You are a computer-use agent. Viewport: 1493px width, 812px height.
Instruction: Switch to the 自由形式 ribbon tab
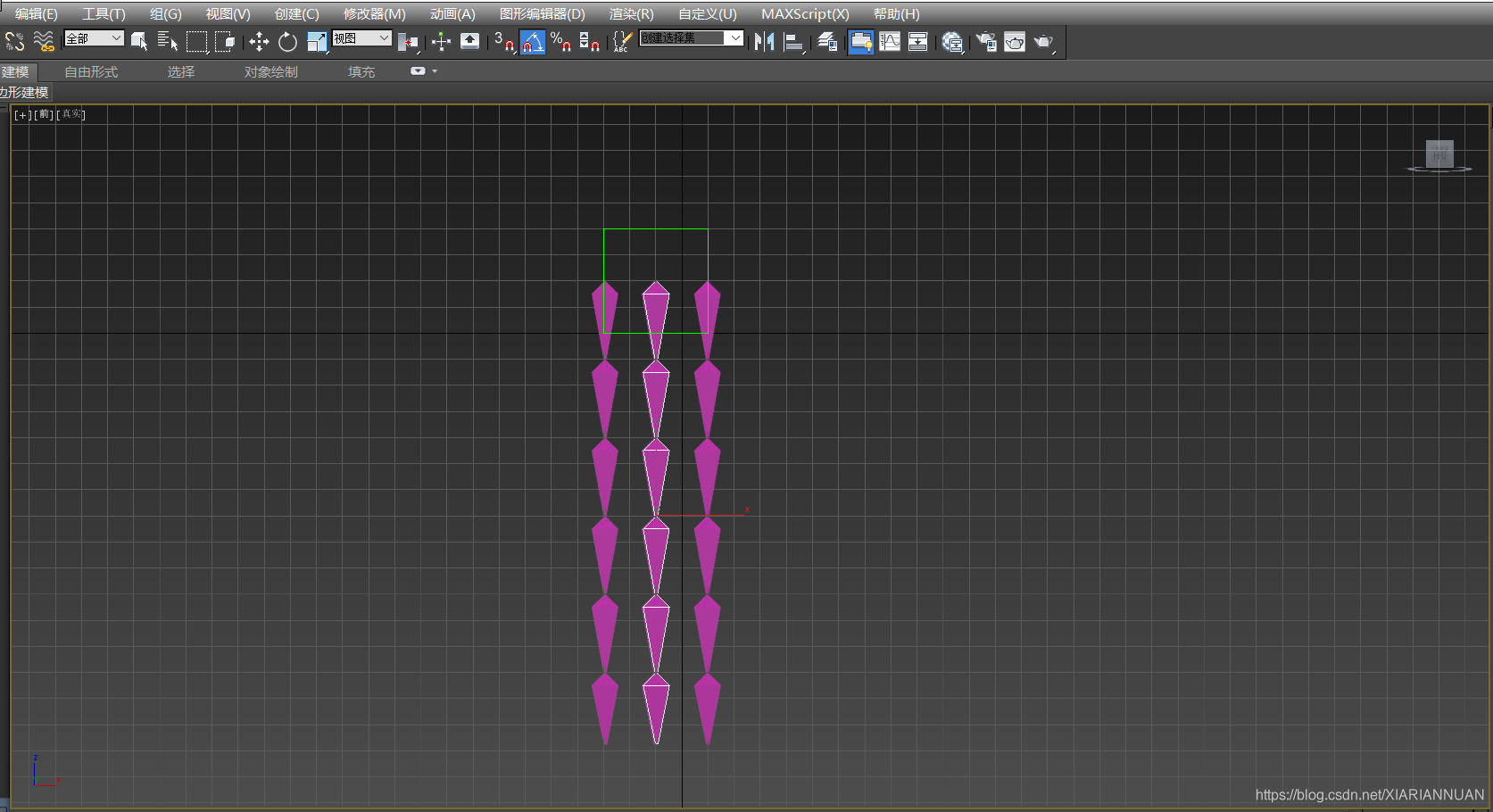91,71
